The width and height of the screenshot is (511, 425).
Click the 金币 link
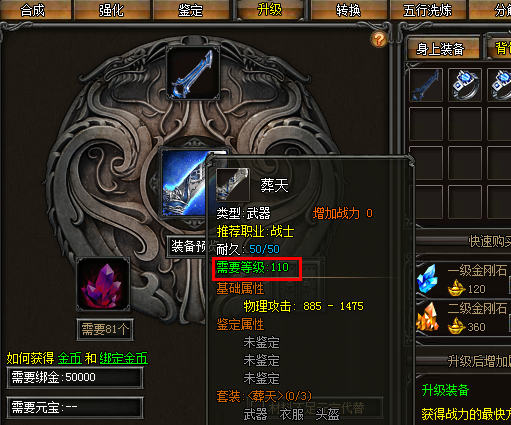[x=70, y=358]
